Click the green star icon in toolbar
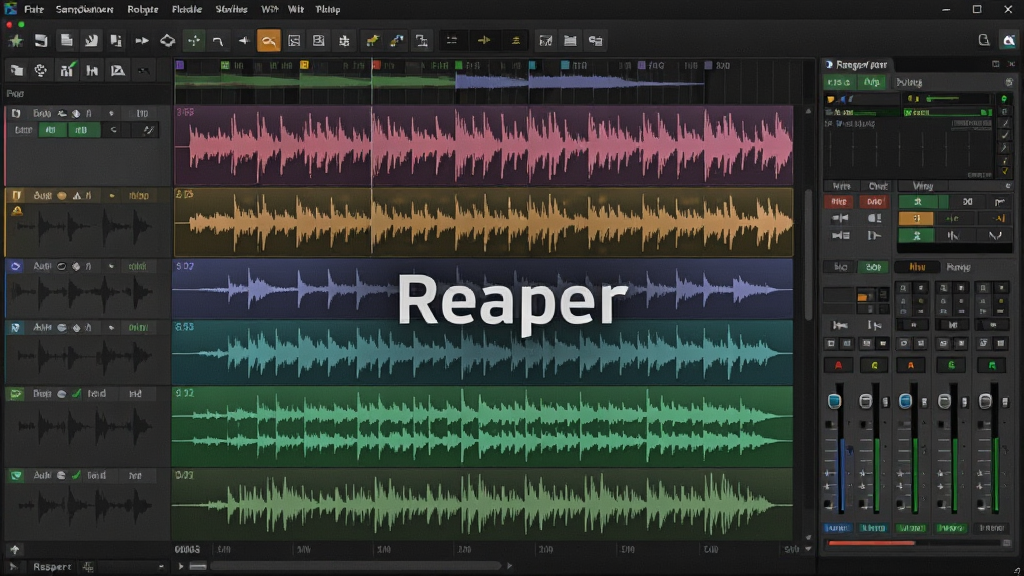Screen dimensions: 1024x576 [x=16, y=40]
